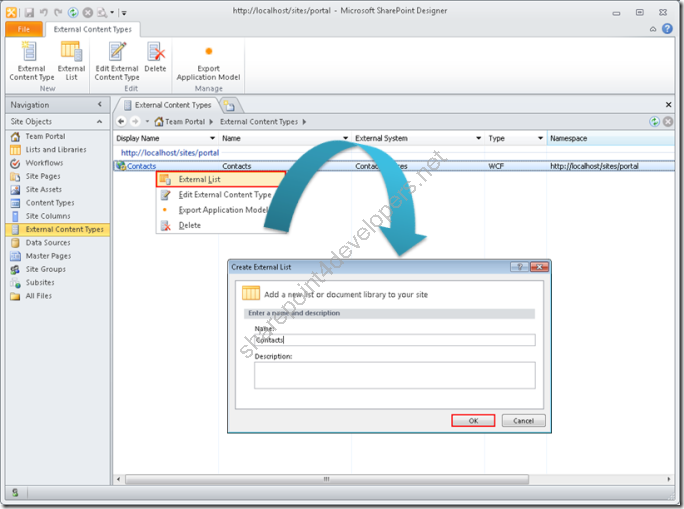This screenshot has height=509, width=684.
Task: Click the horizontal scrollbar thumb
Action: [x=327, y=479]
